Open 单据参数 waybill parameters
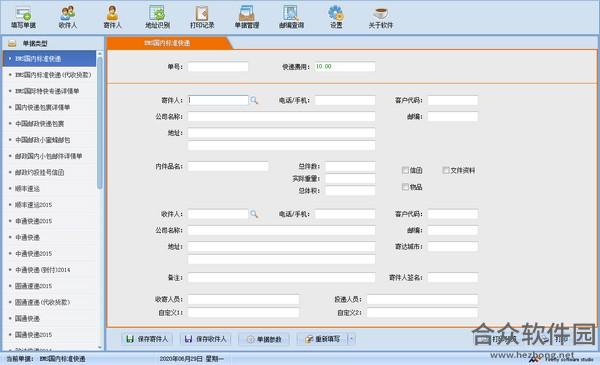 click(264, 339)
